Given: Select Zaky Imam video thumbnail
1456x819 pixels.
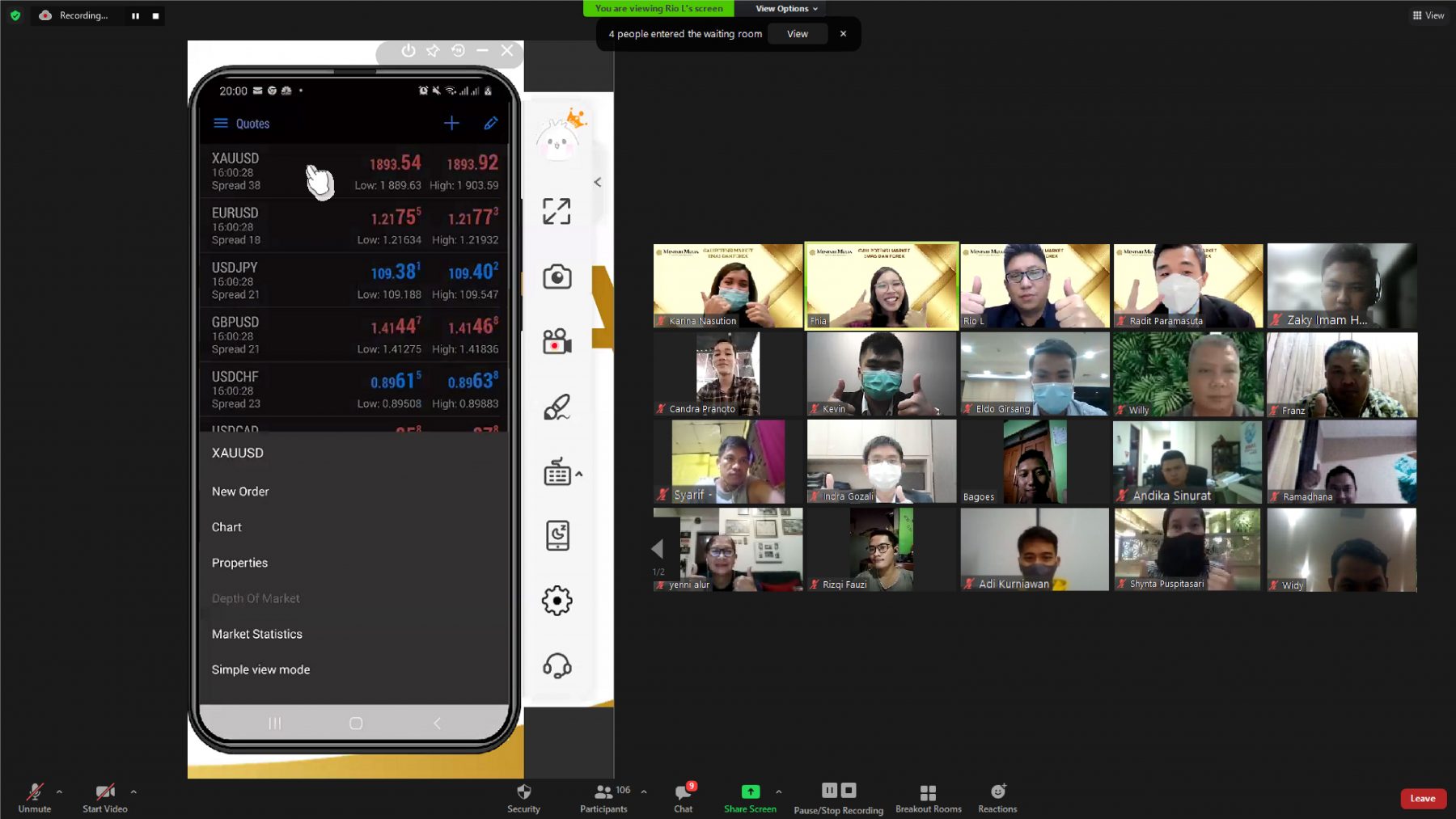Looking at the screenshot, I should pos(1342,285).
